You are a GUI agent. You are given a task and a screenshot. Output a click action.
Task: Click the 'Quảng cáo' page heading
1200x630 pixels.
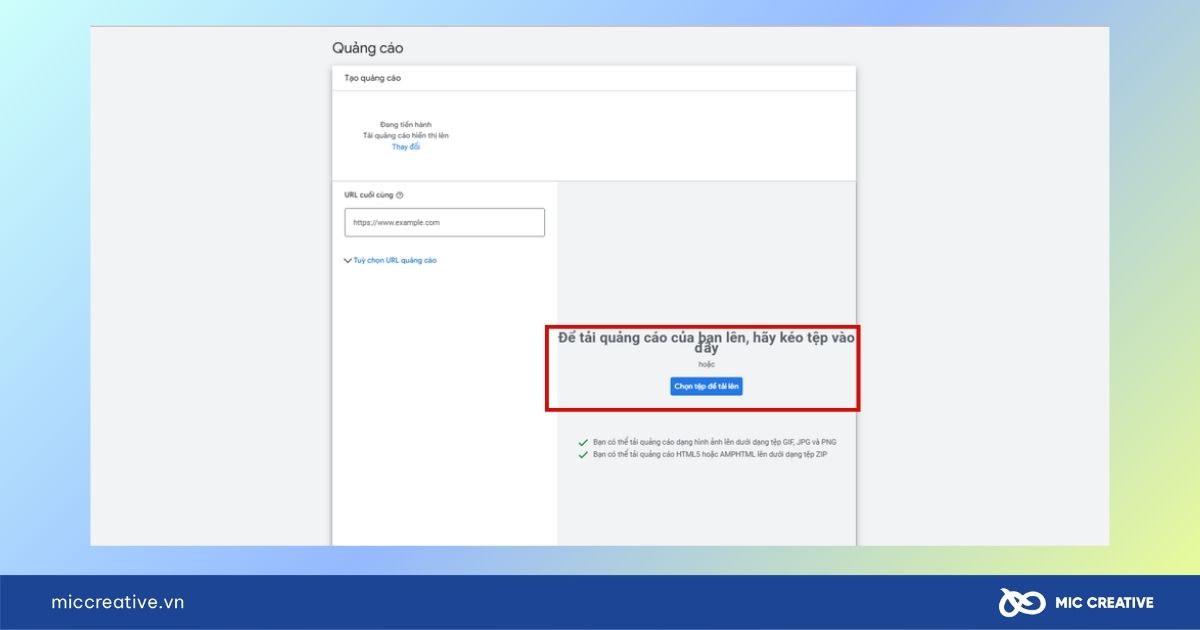pyautogui.click(x=368, y=48)
